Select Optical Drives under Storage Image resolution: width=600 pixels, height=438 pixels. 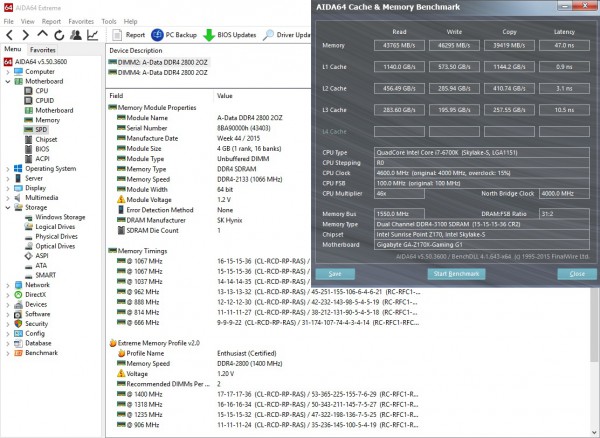click(x=50, y=246)
